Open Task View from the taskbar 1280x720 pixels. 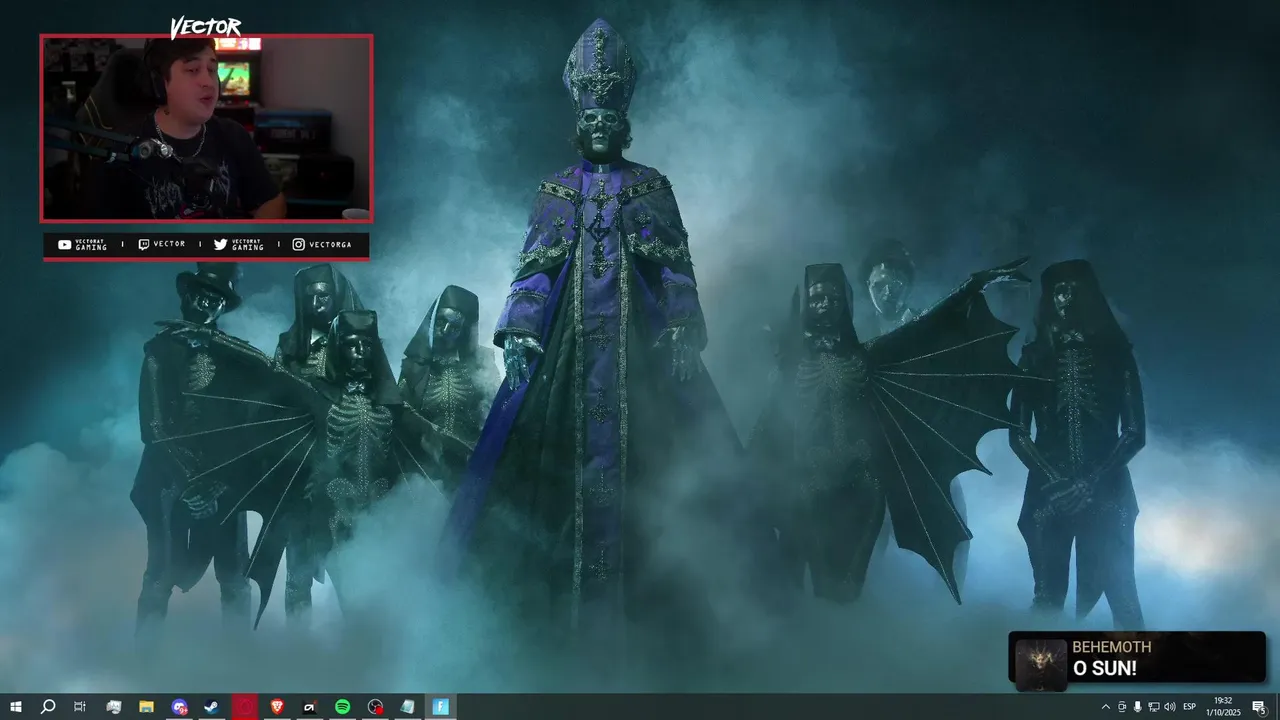(80, 707)
